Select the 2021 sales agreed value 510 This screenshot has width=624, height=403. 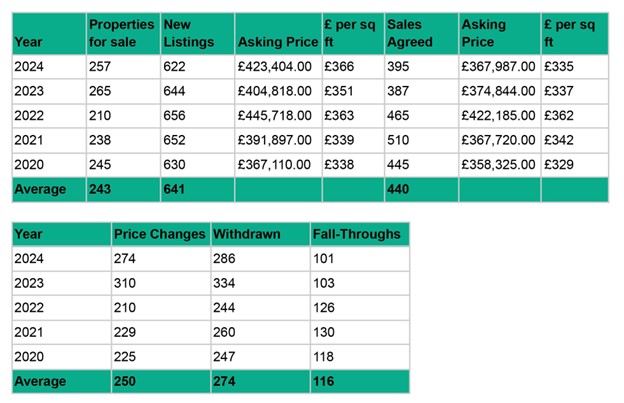400,141
